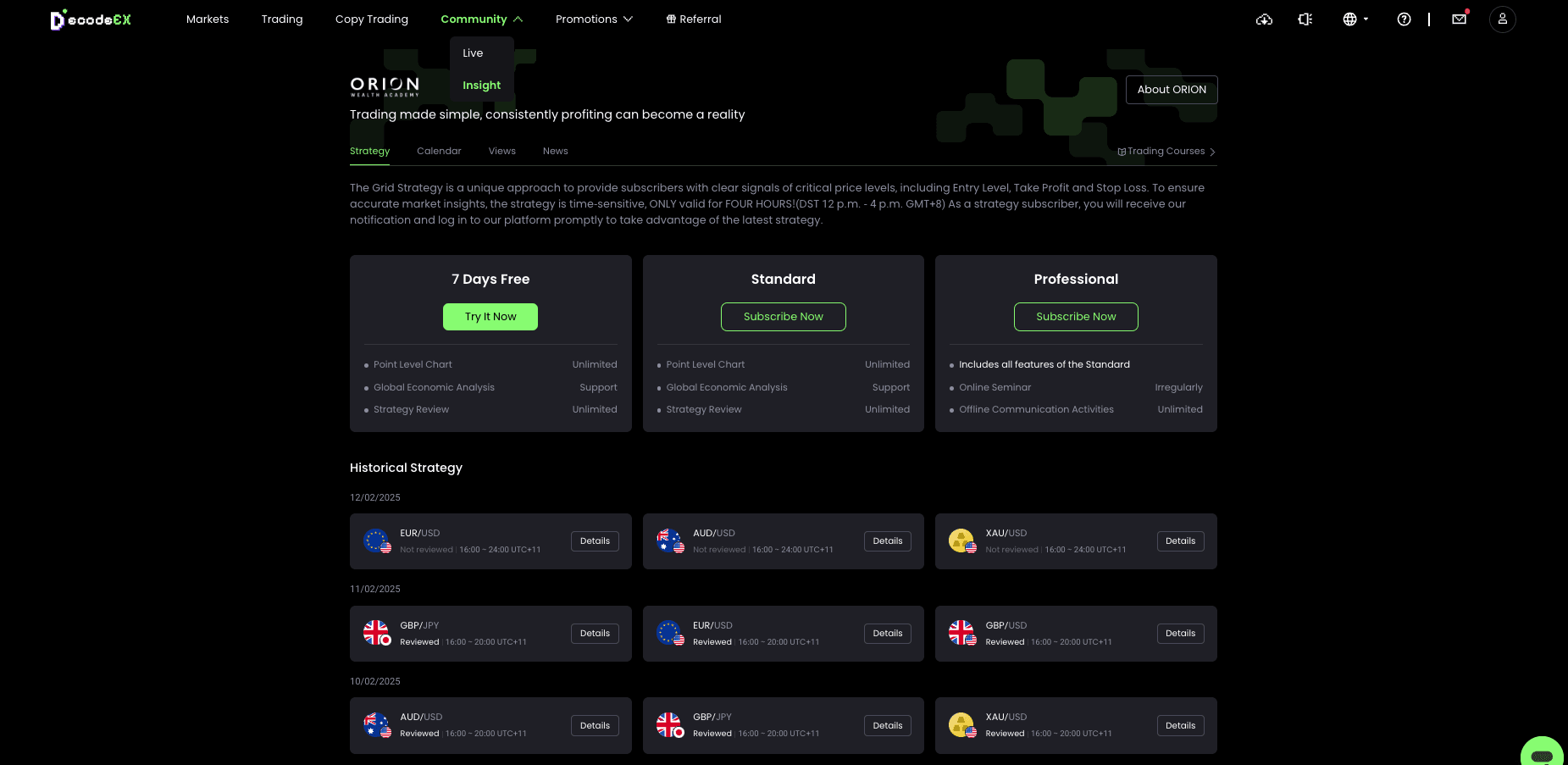Screen dimensions: 1568x765
Task: Click Includes all features of the Standard
Action: [x=1044, y=365]
